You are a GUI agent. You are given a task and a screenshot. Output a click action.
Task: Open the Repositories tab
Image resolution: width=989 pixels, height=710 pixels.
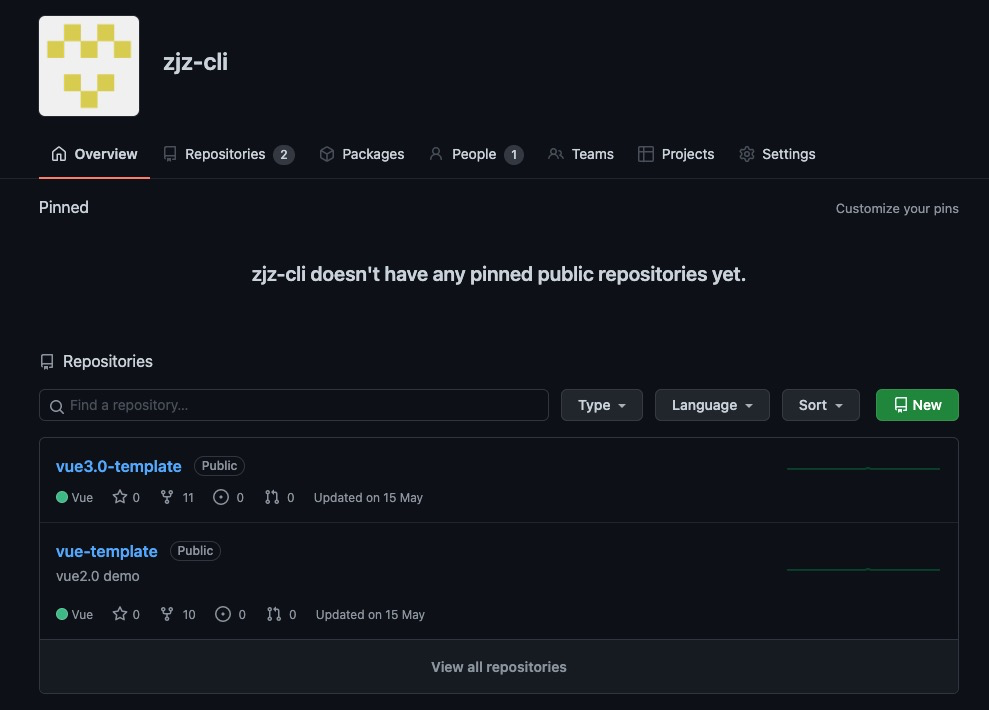228,154
